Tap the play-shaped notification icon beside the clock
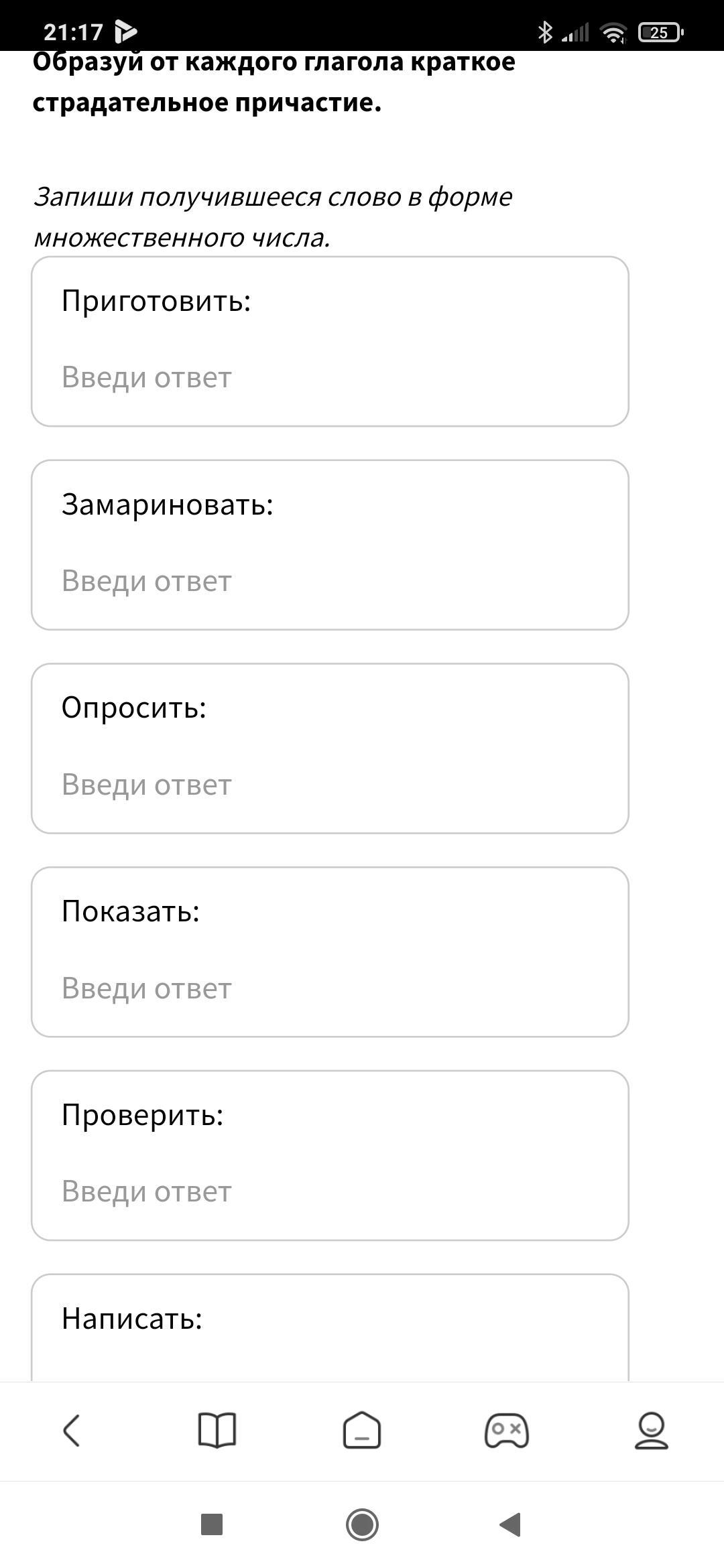The width and height of the screenshot is (724, 1568). [125, 31]
